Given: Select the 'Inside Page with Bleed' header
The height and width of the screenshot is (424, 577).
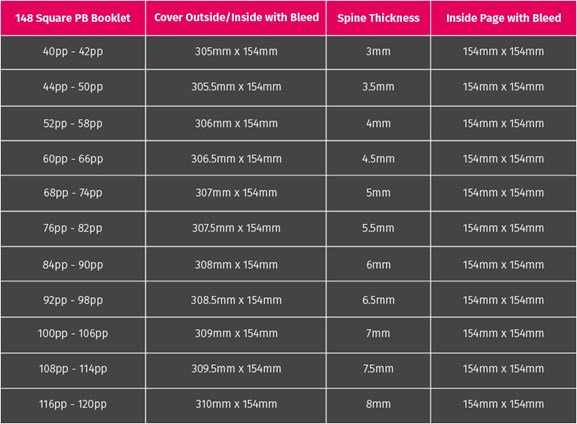Looking at the screenshot, I should [x=504, y=18].
